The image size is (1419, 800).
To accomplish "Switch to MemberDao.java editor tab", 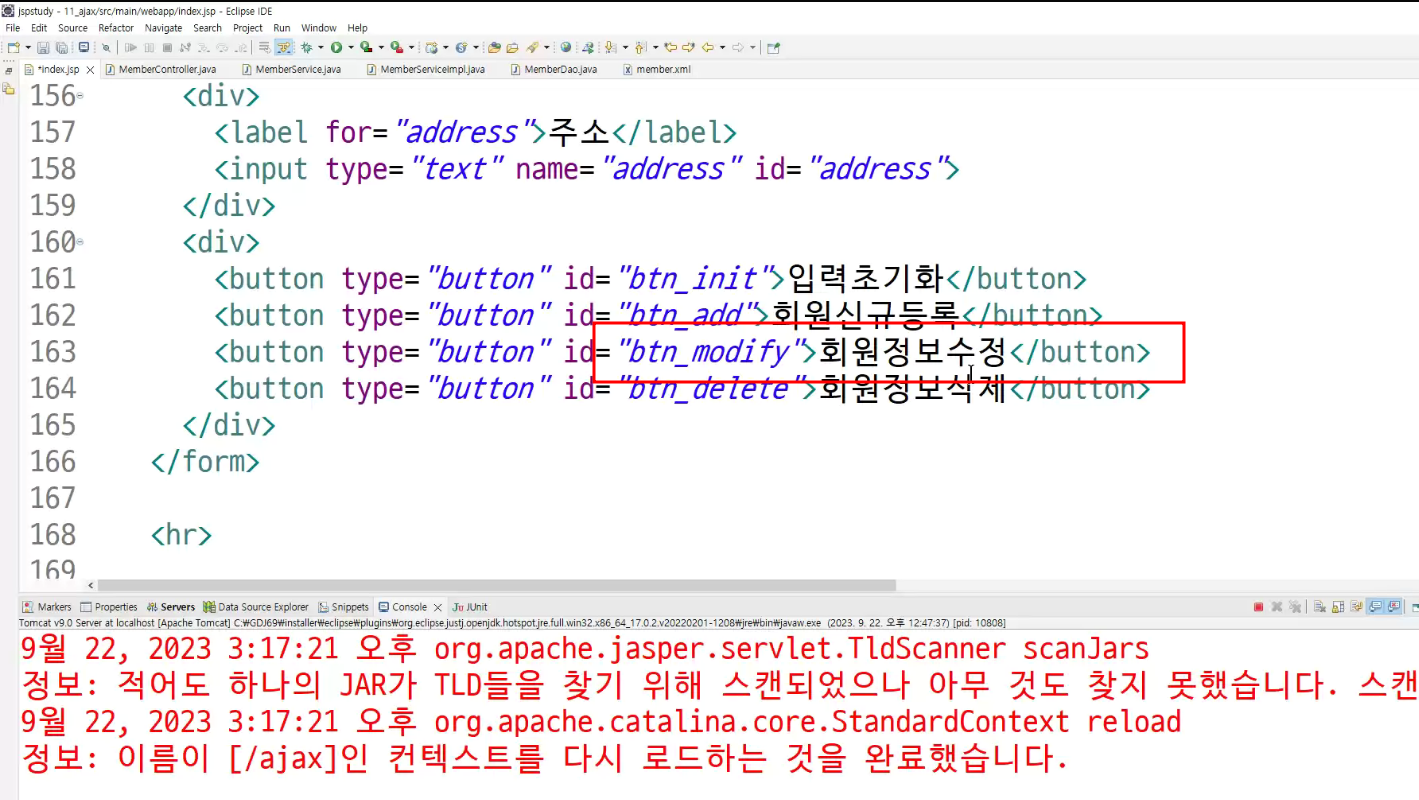I will click(554, 70).
